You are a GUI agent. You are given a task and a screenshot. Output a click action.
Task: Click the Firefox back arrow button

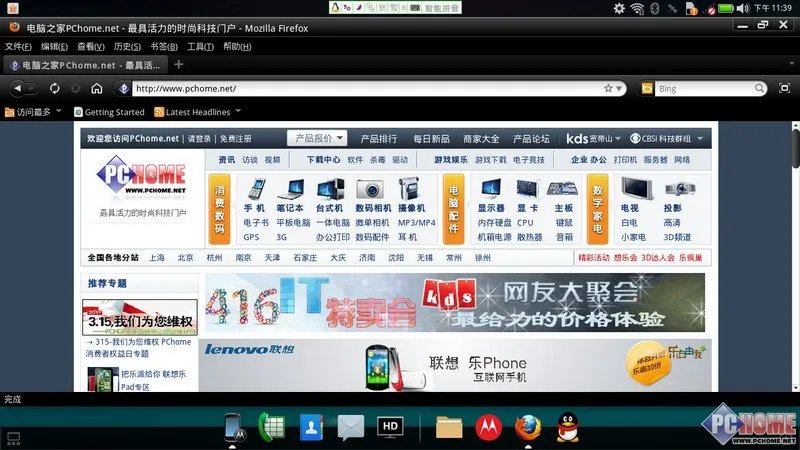[18, 88]
